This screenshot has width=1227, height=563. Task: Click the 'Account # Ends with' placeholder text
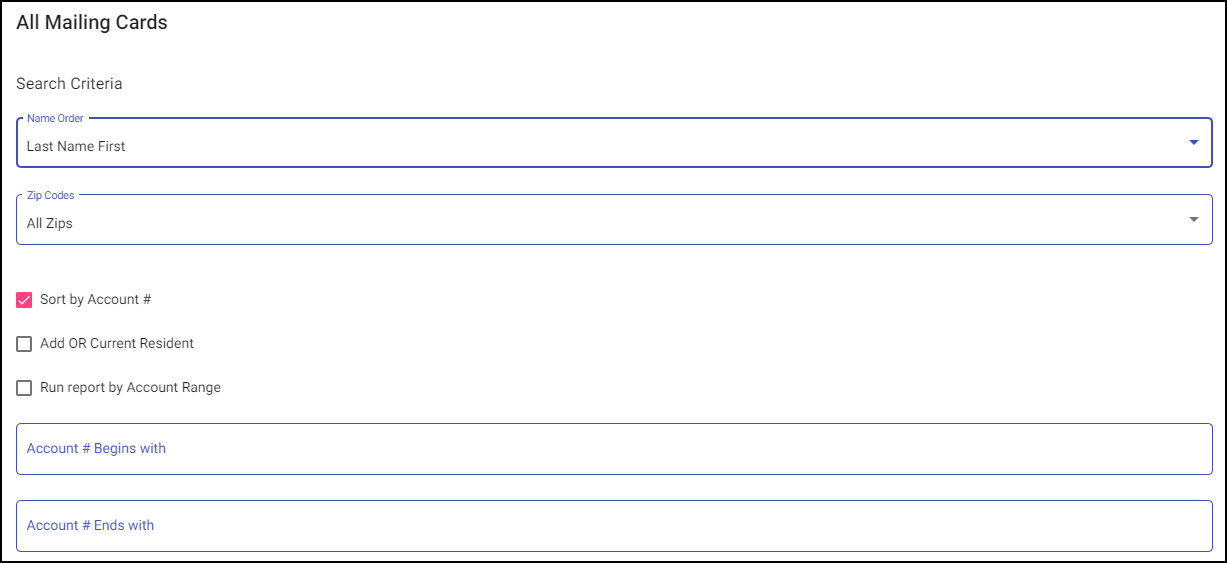click(x=90, y=525)
